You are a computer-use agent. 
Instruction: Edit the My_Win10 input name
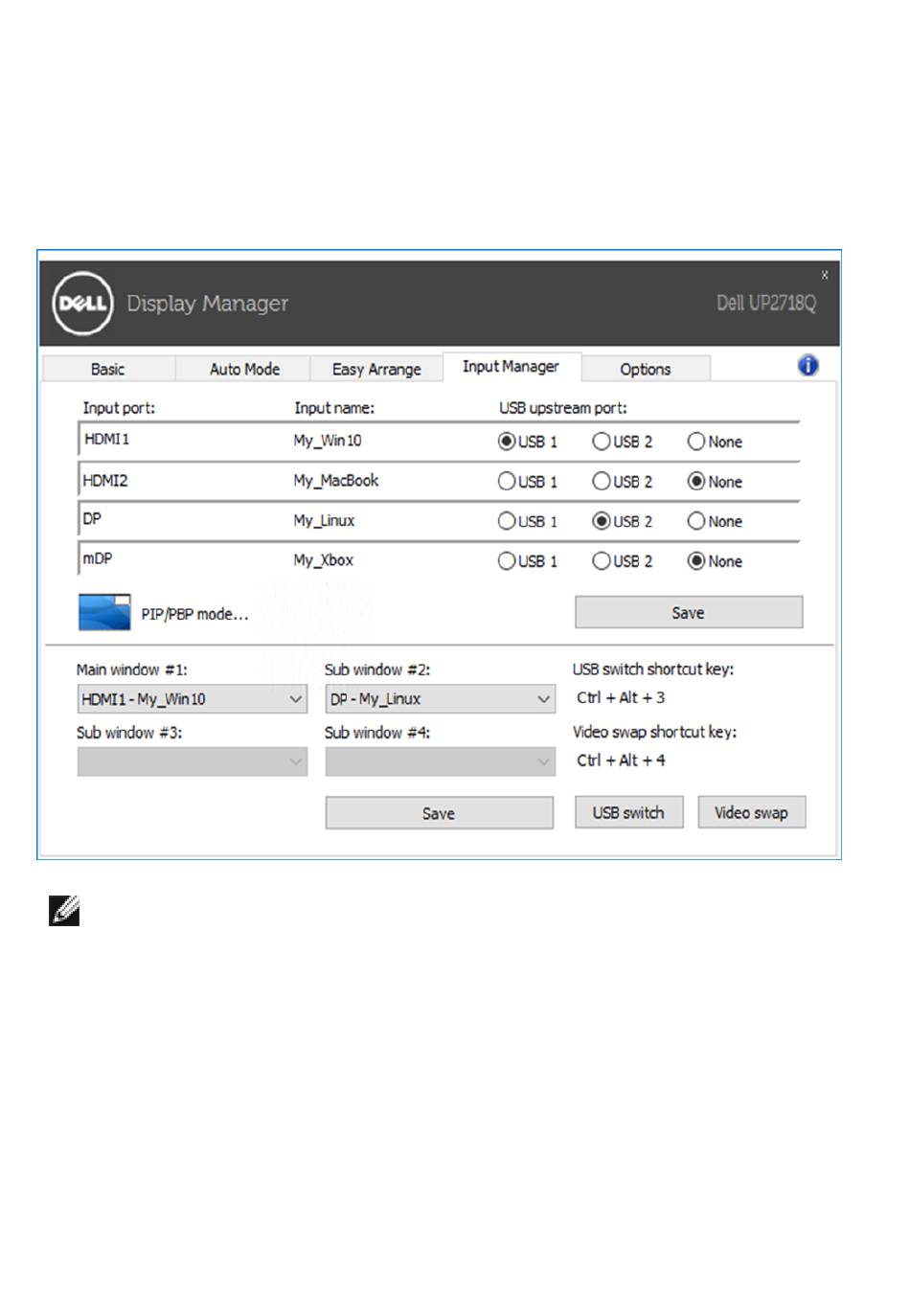(328, 441)
